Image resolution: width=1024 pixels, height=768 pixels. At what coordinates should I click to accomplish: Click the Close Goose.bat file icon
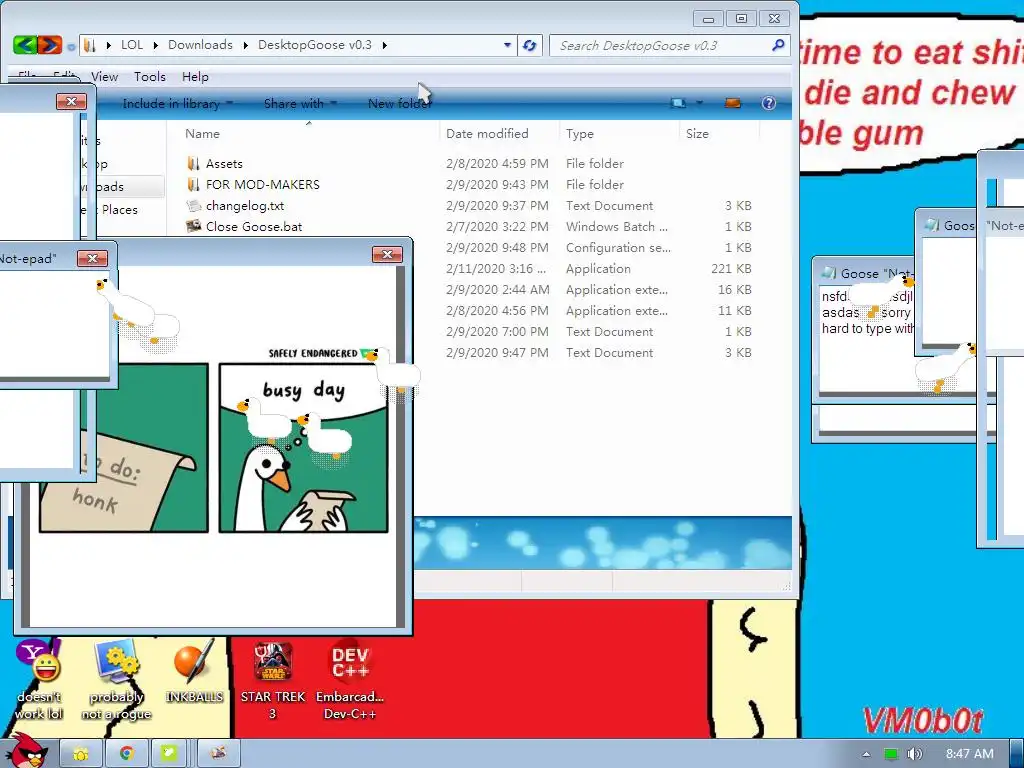(x=193, y=227)
